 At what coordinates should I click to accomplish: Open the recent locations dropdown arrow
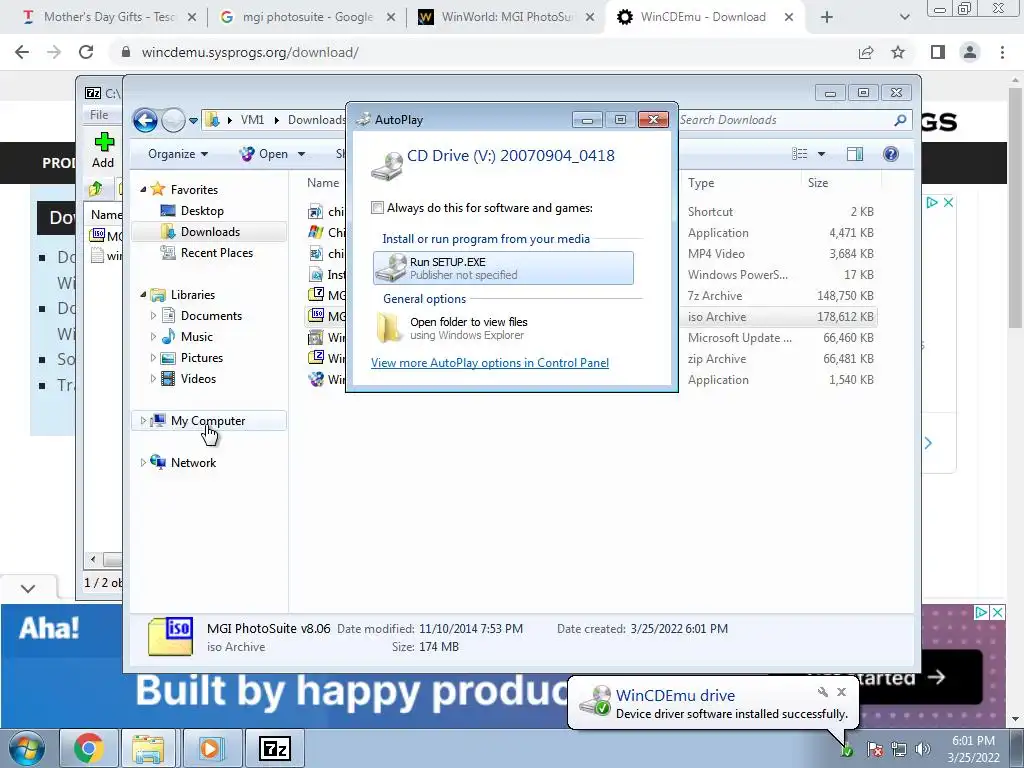(x=193, y=120)
